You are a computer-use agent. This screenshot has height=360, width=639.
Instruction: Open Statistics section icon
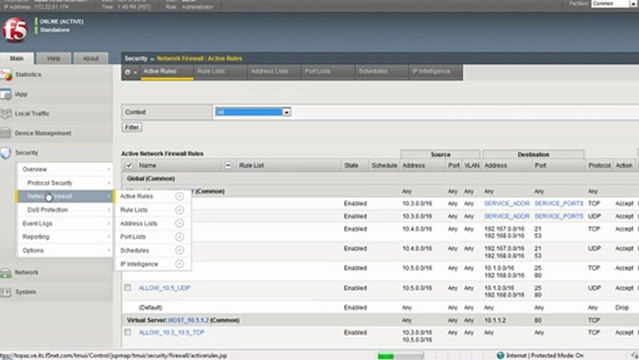[6, 75]
